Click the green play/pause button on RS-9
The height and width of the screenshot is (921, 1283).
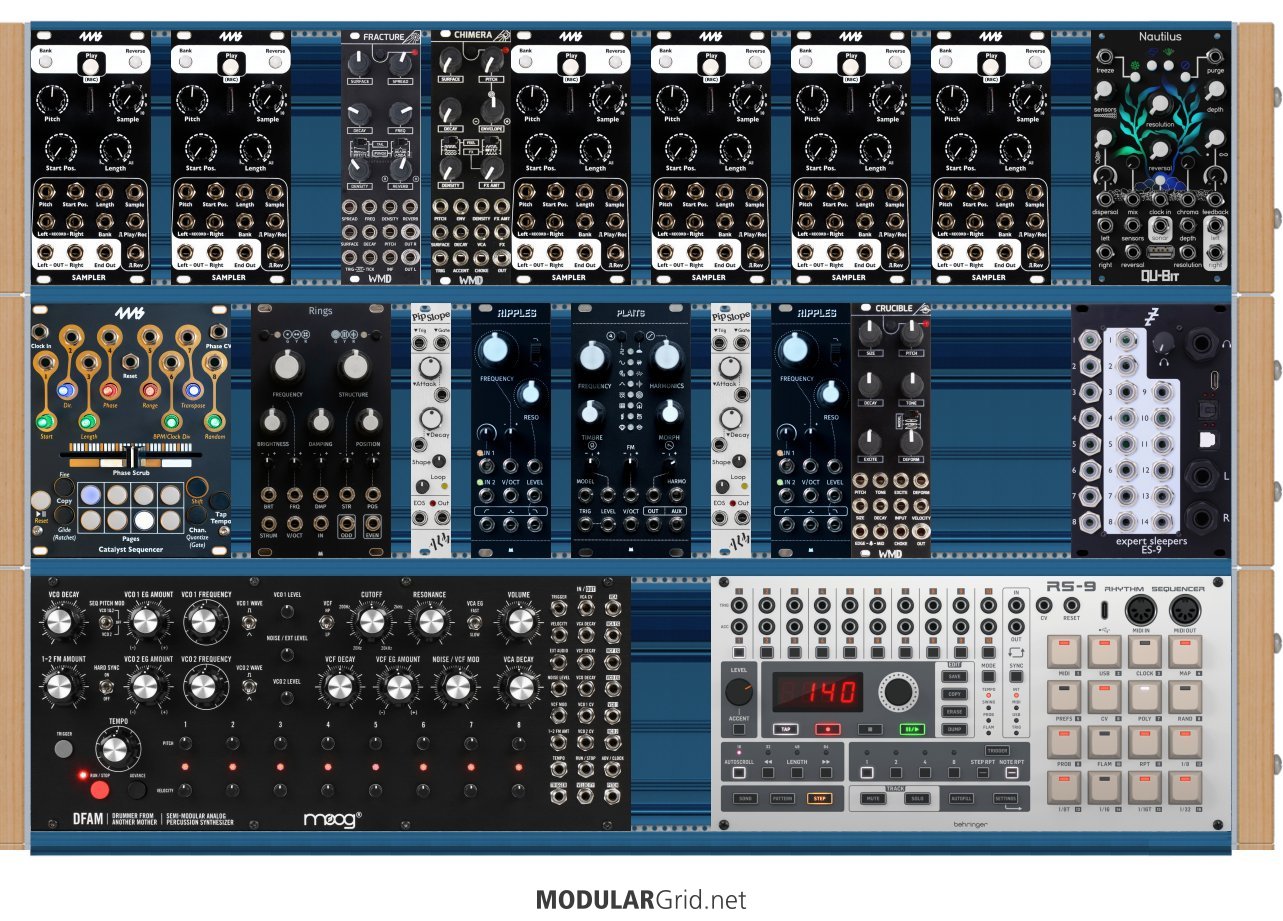(912, 729)
